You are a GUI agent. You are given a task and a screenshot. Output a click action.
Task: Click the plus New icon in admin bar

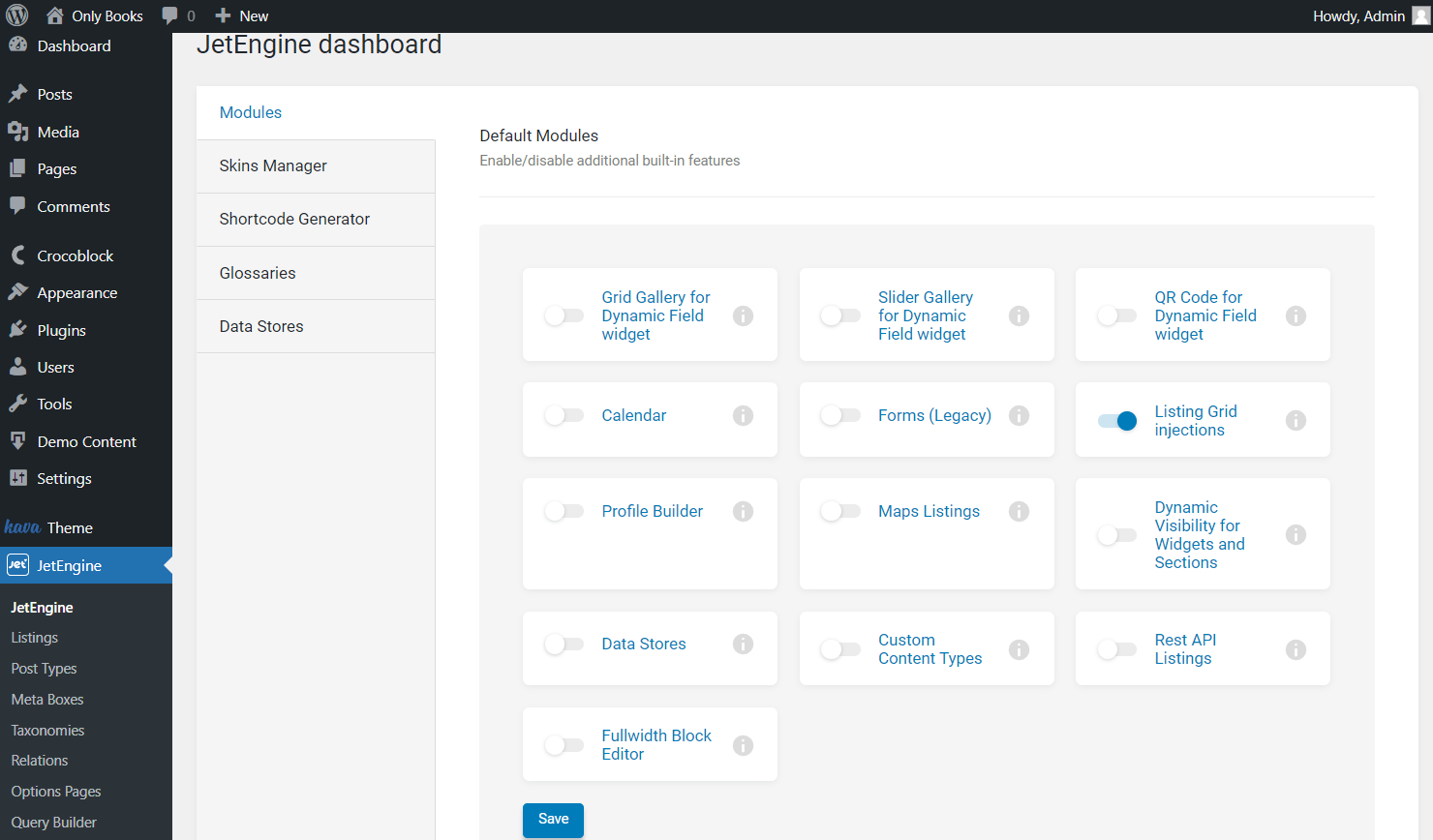pyautogui.click(x=223, y=15)
